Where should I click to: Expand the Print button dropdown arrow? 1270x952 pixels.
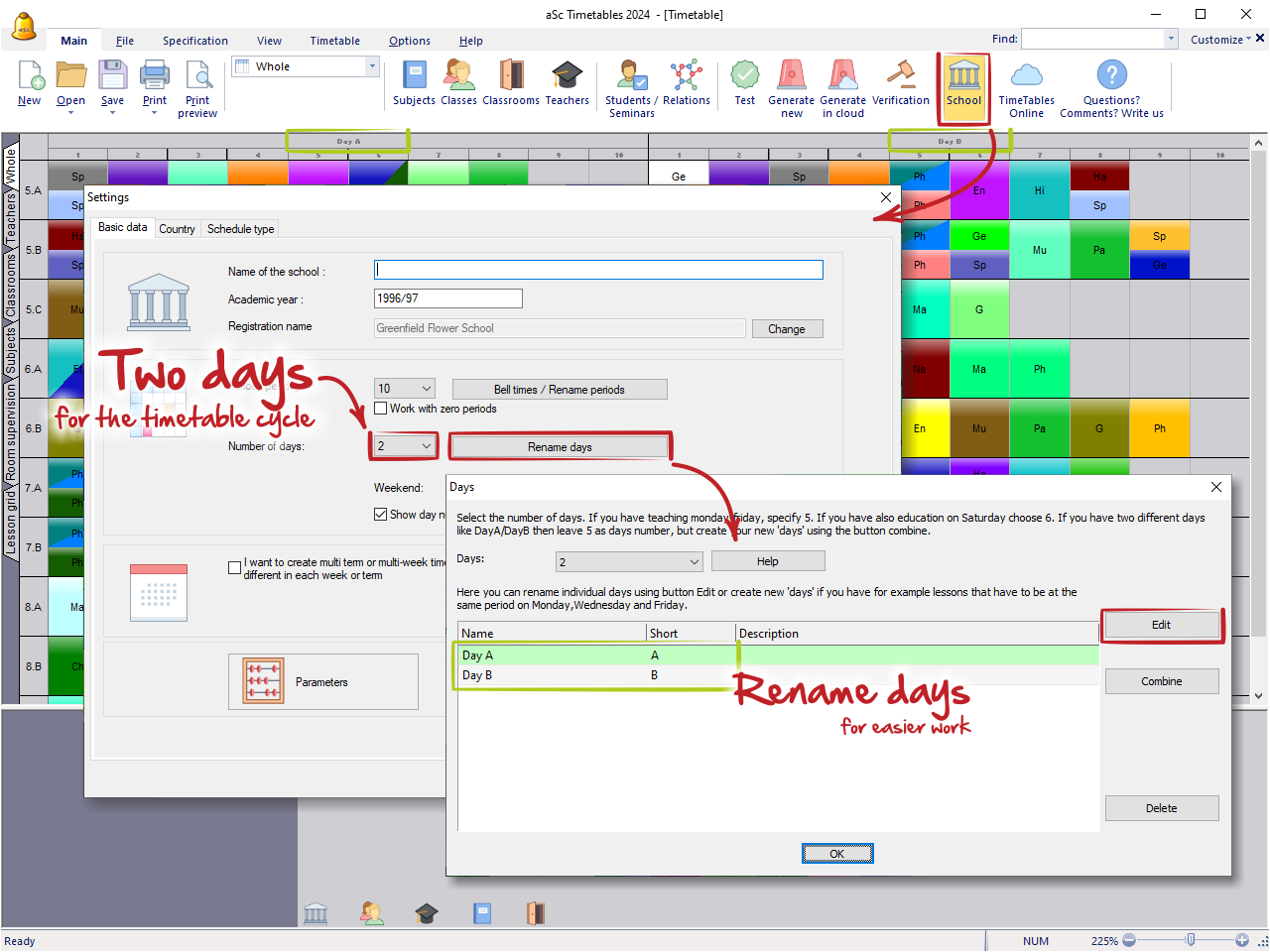click(154, 113)
